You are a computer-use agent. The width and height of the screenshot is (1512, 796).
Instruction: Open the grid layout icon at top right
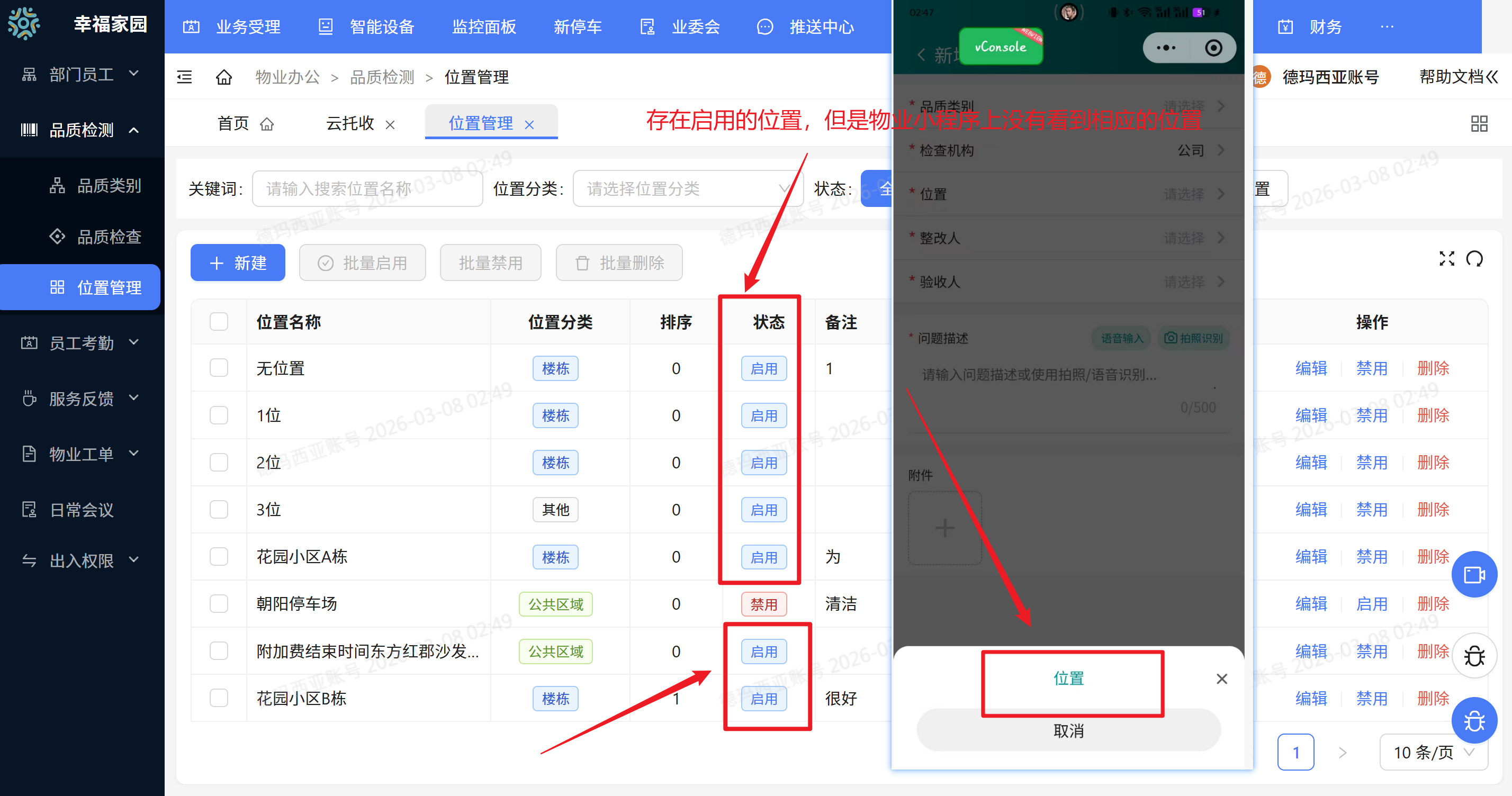click(x=1479, y=124)
